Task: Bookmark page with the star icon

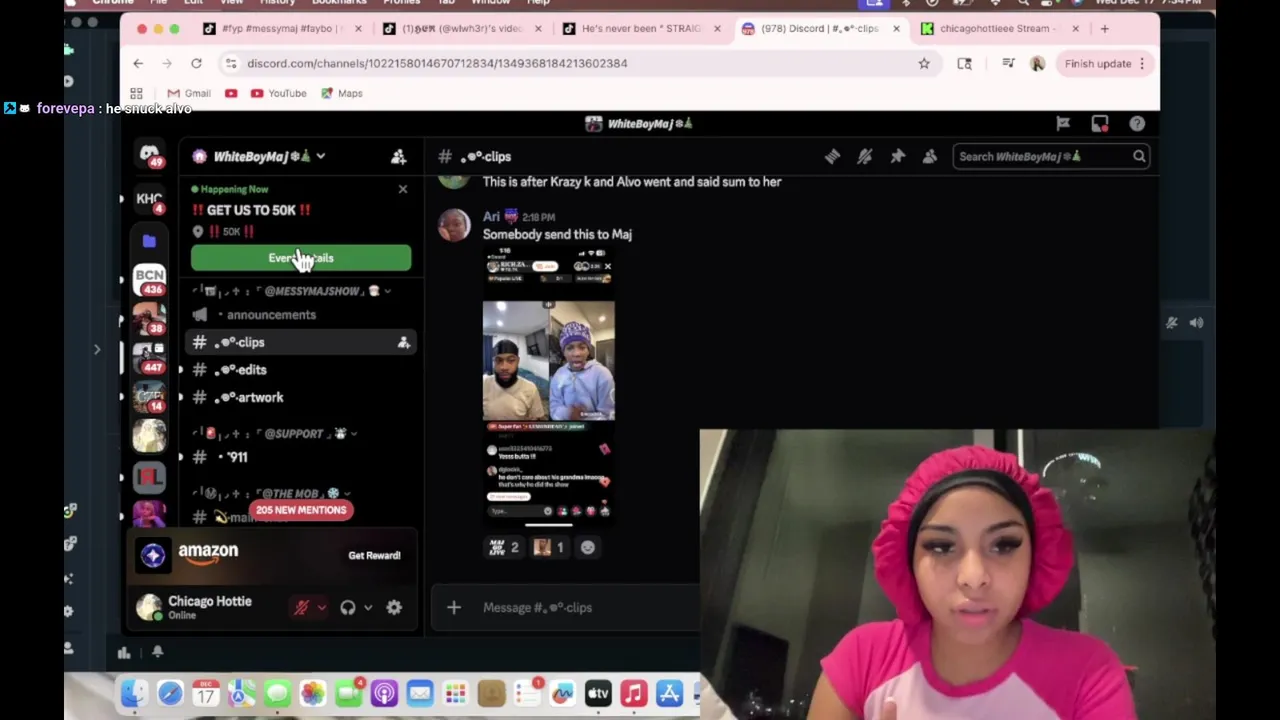Action: click(924, 63)
